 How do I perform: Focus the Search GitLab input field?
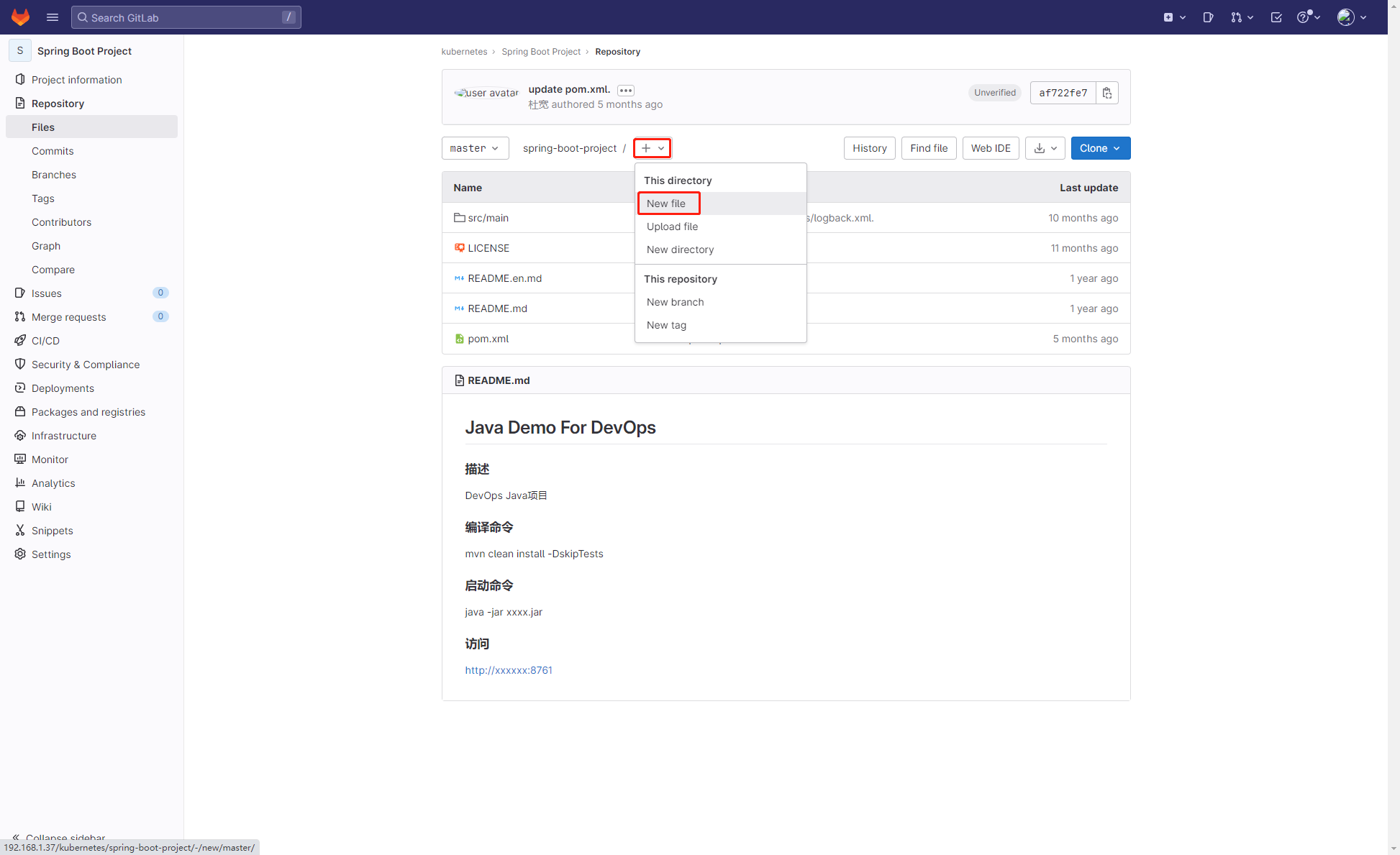click(186, 17)
